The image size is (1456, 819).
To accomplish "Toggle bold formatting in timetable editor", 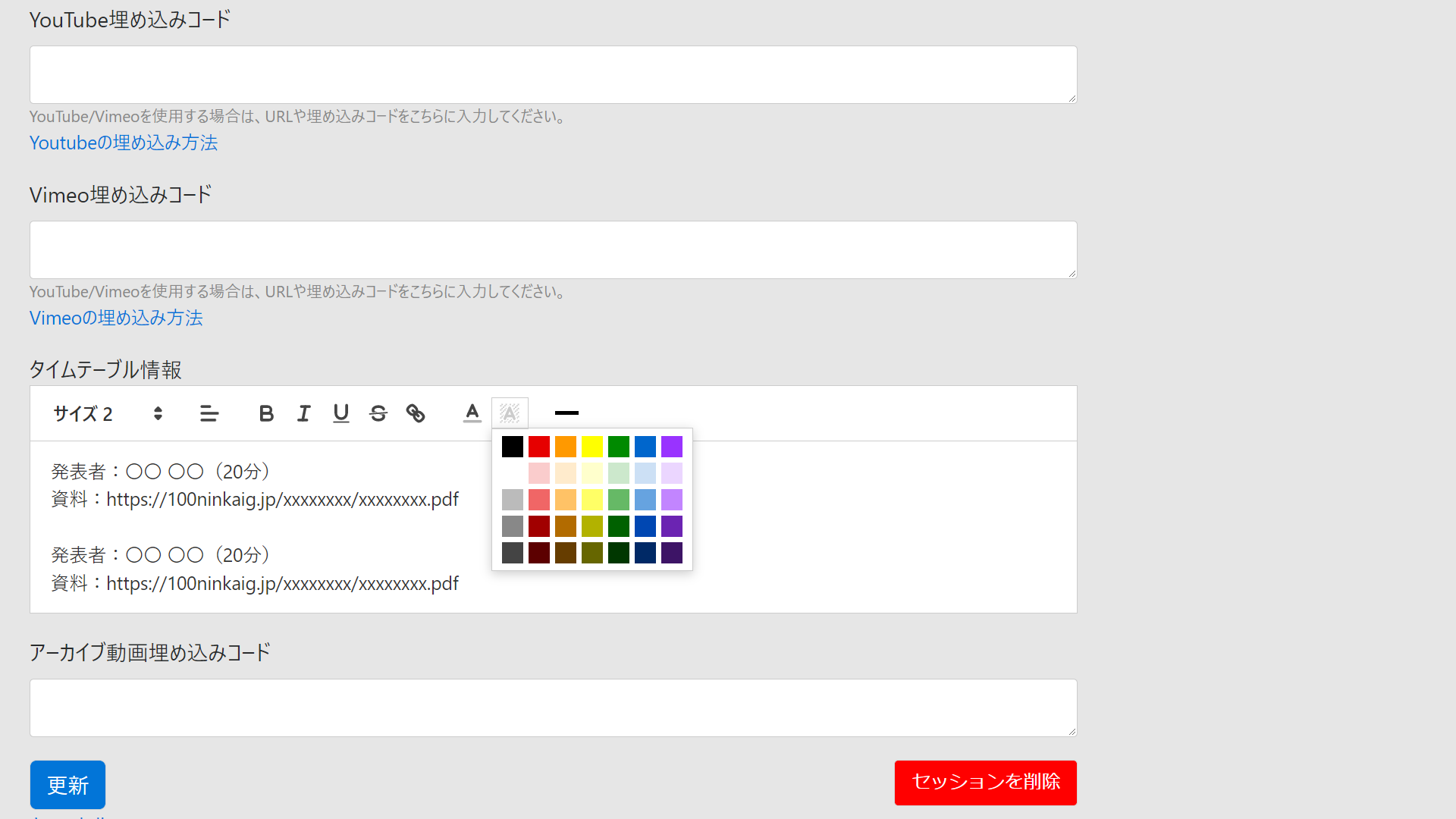I will pos(266,413).
